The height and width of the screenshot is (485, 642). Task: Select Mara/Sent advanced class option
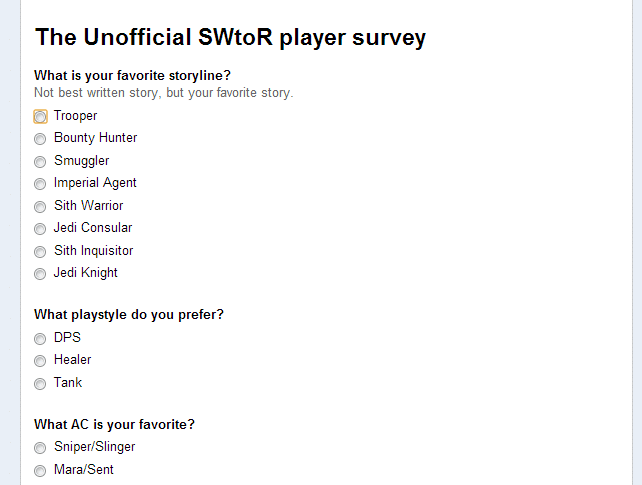[40, 471]
